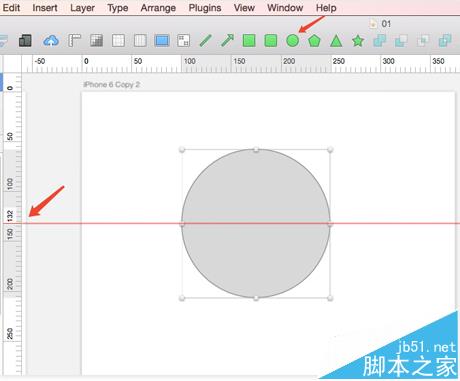Click the cloud upload share icon
The width and height of the screenshot is (460, 381).
[x=51, y=41]
